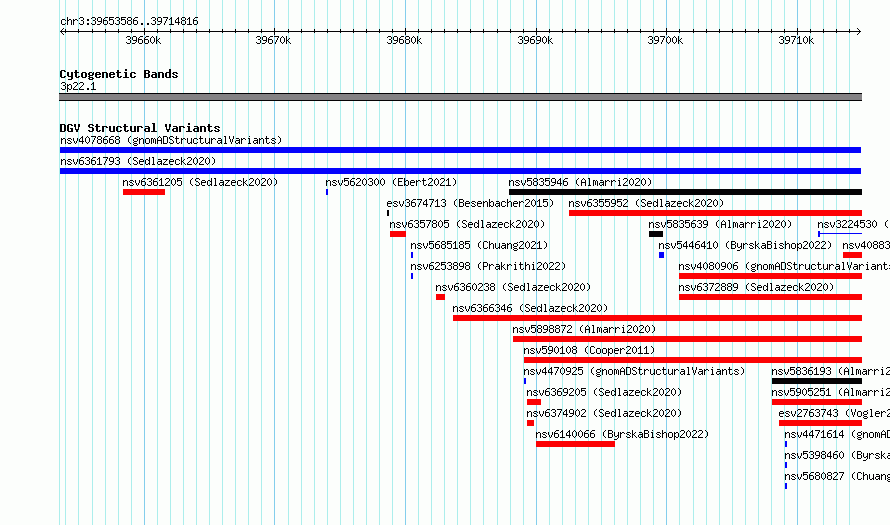The width and height of the screenshot is (890, 525).
Task: Click the nsv6360238 small red bar
Action: pyautogui.click(x=440, y=297)
